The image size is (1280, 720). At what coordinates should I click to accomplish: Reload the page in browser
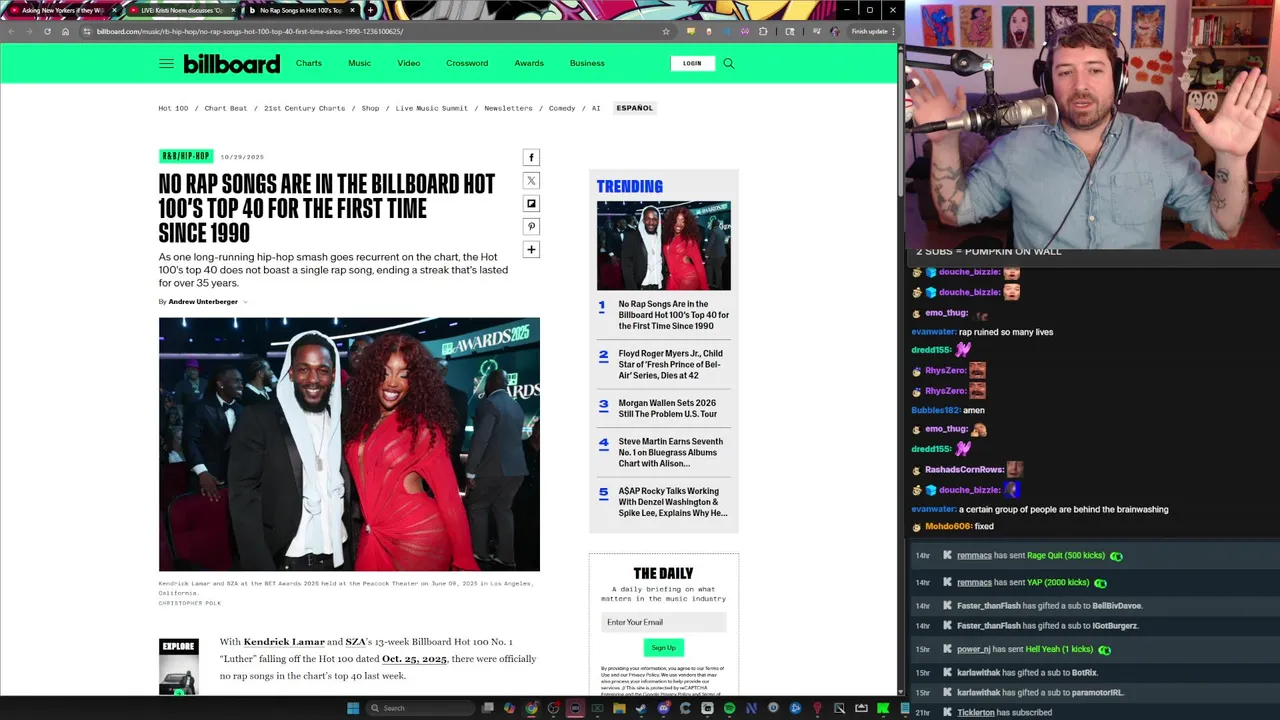[47, 31]
